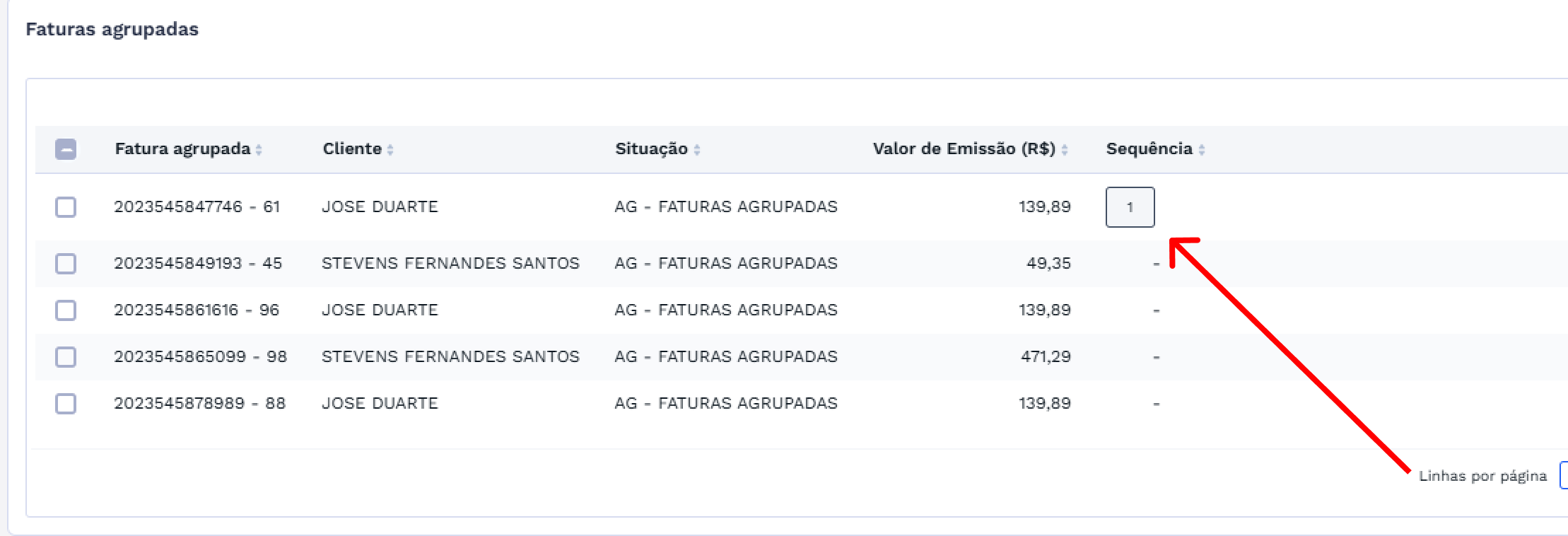Enable the checkbox for invoice 2023545865099 - 98
The width and height of the screenshot is (1568, 536).
click(66, 357)
